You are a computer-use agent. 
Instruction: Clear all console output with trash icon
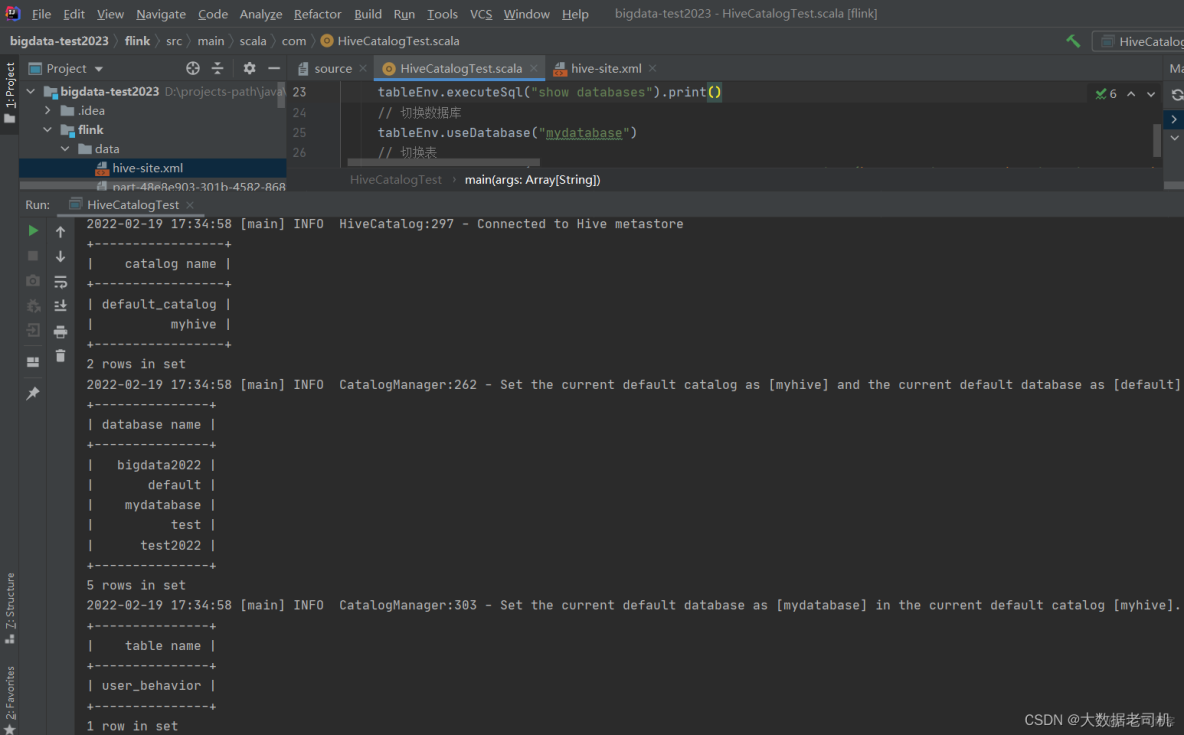click(60, 356)
